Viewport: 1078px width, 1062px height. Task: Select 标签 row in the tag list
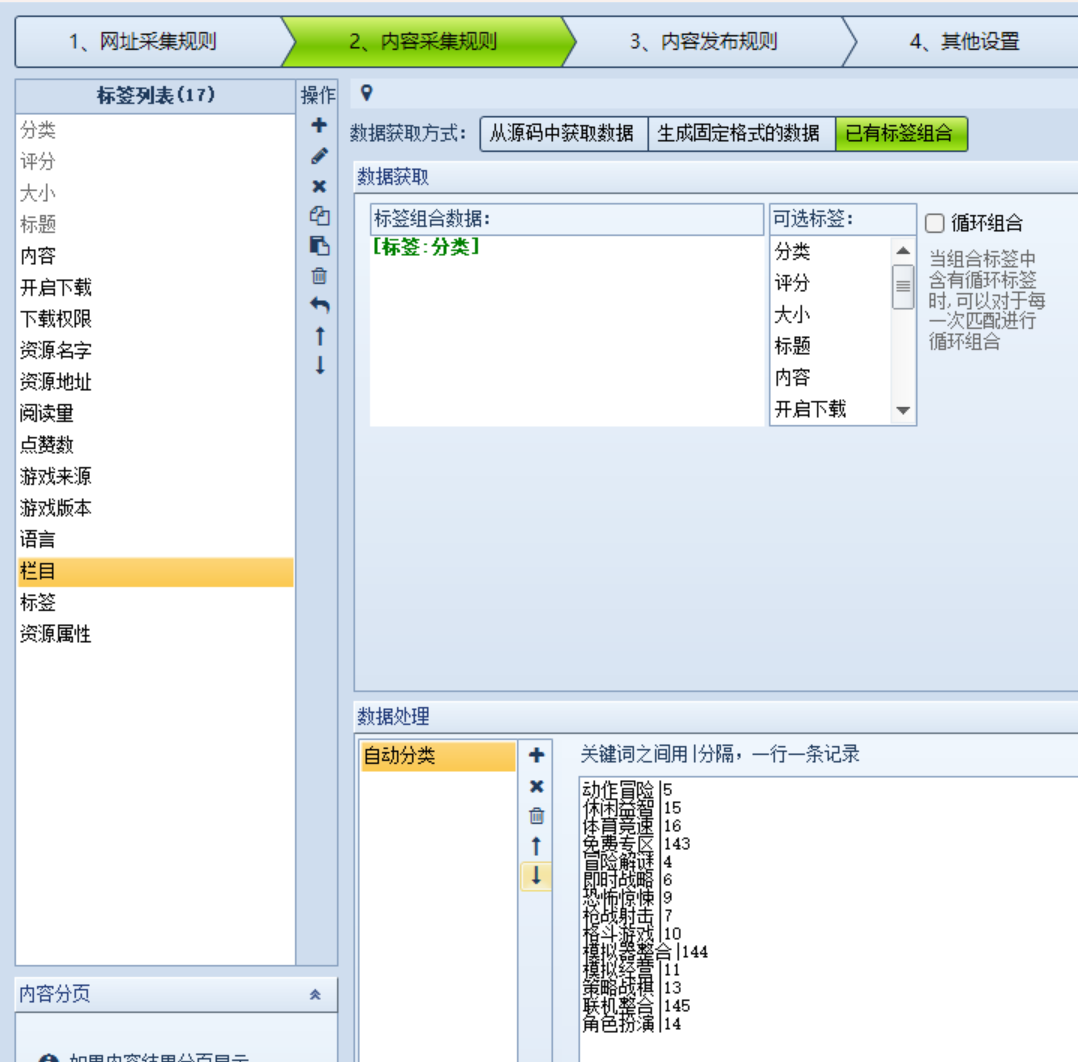tap(155, 603)
